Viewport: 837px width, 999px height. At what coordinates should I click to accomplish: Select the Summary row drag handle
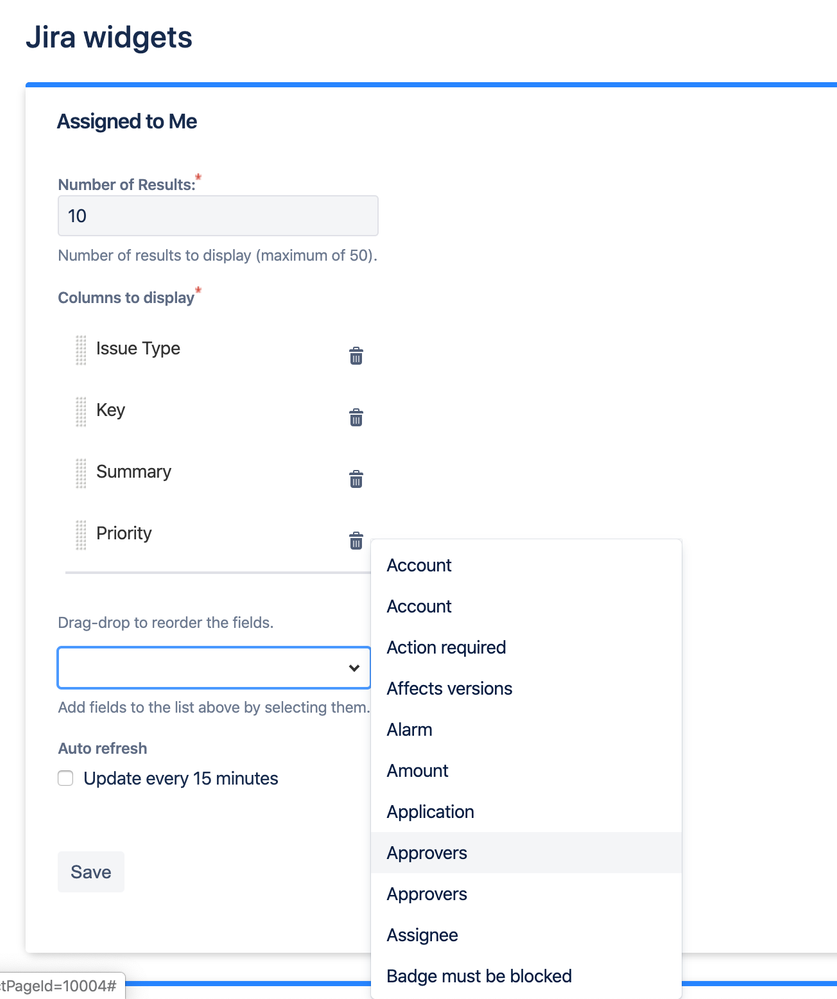81,473
